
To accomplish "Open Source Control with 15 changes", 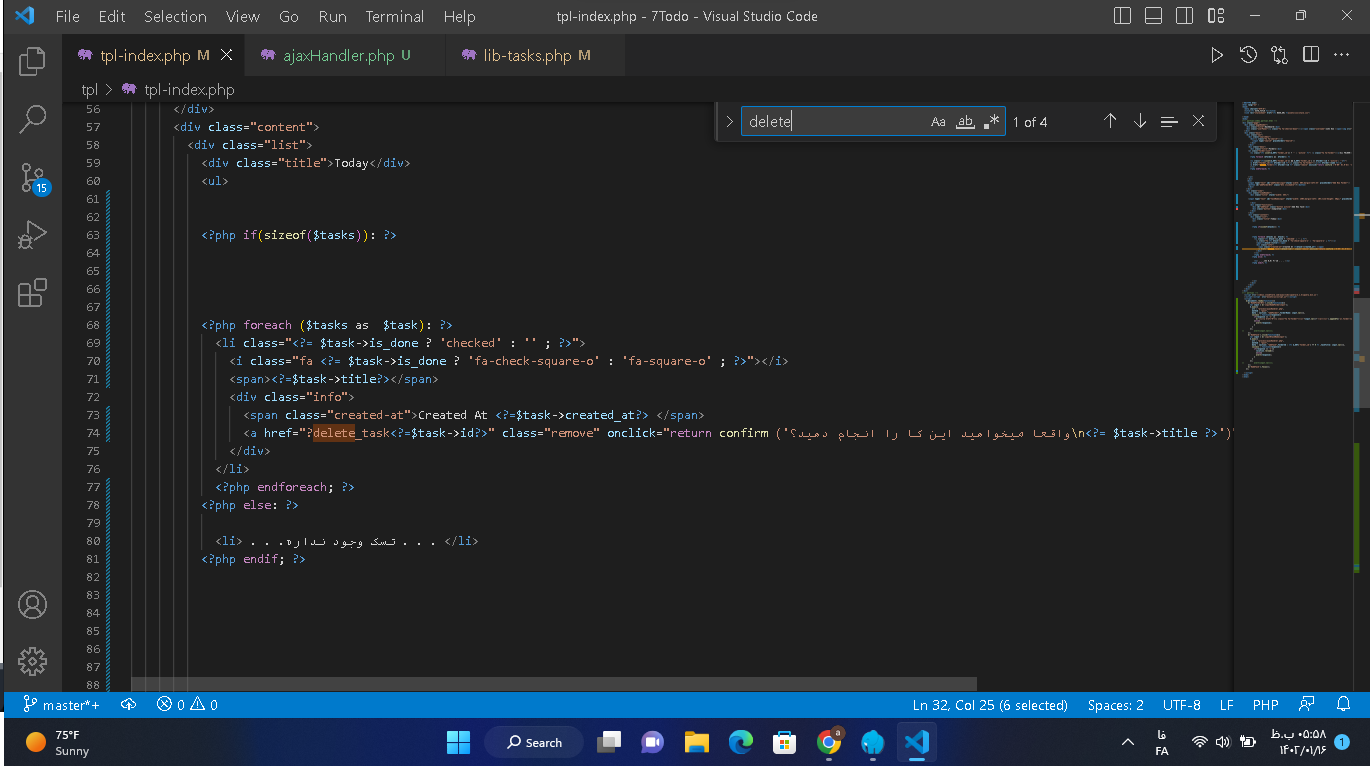I will [x=32, y=179].
